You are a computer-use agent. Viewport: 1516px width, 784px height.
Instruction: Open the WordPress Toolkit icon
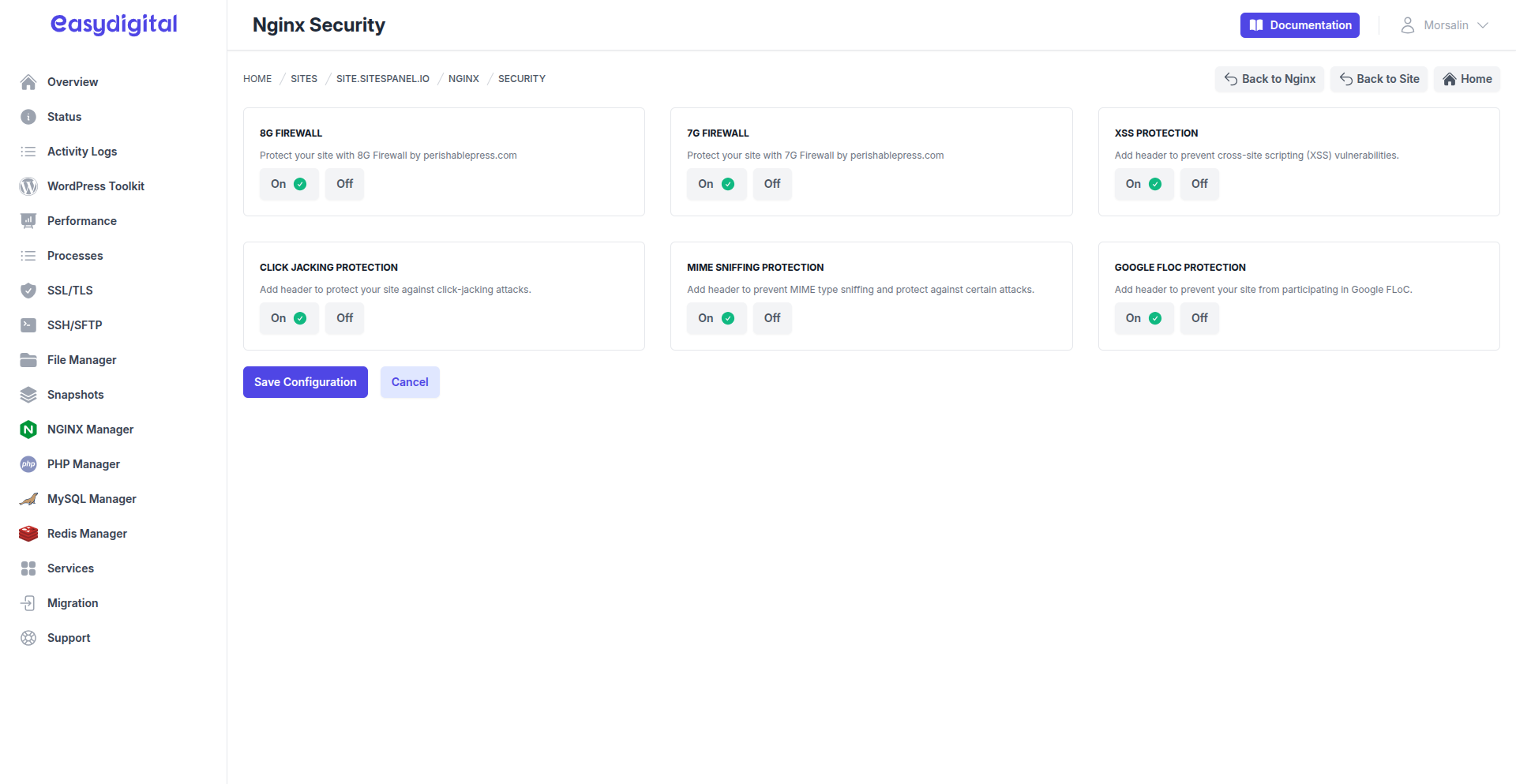point(28,186)
